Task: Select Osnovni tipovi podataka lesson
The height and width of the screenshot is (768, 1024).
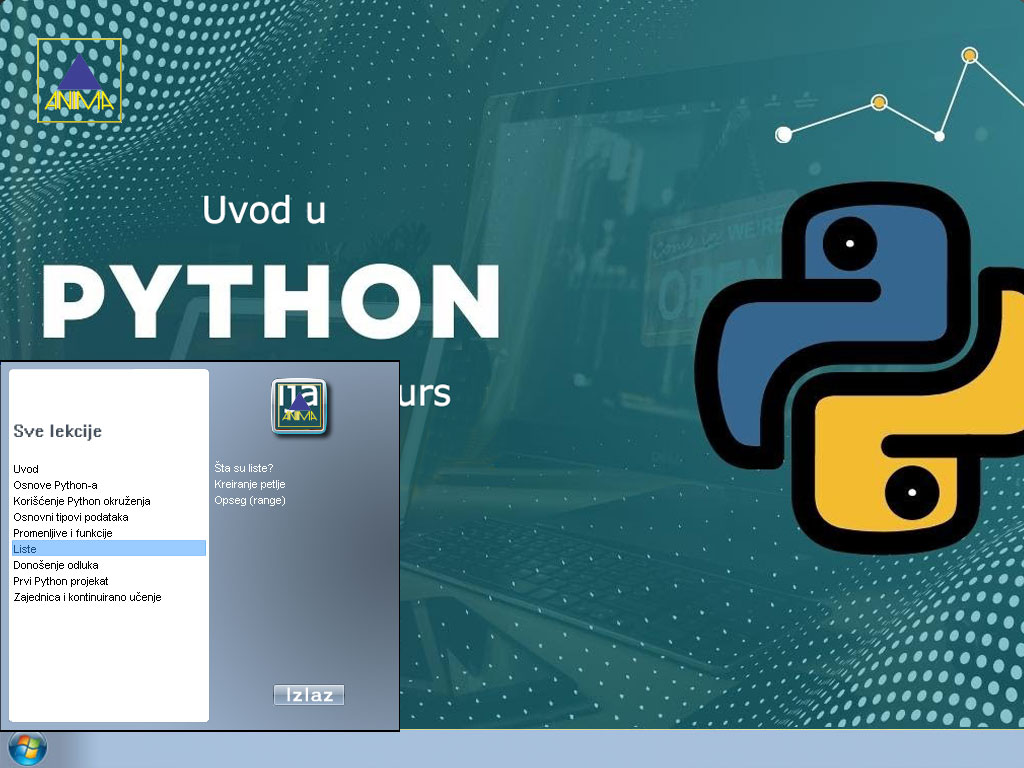Action: [x=71, y=517]
